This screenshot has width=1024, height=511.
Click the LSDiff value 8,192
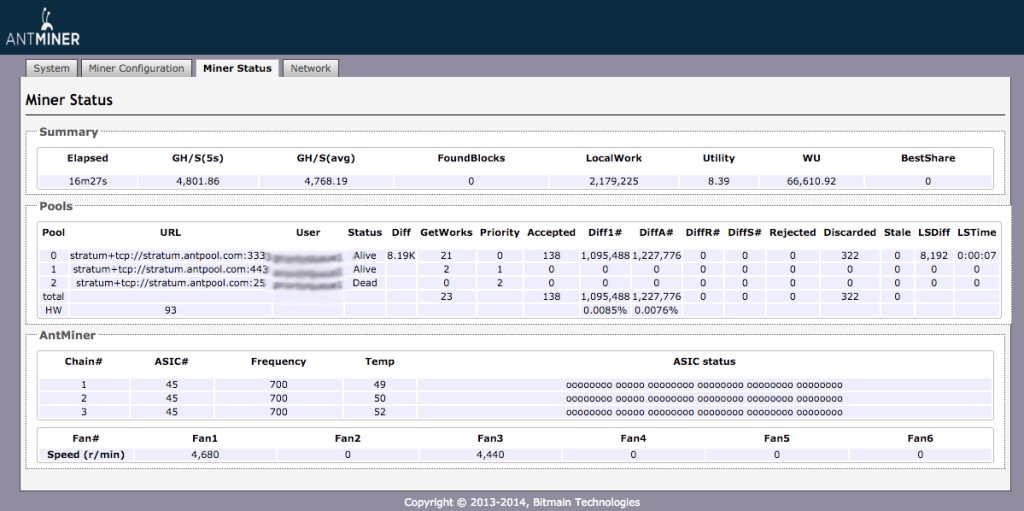pyautogui.click(x=934, y=256)
